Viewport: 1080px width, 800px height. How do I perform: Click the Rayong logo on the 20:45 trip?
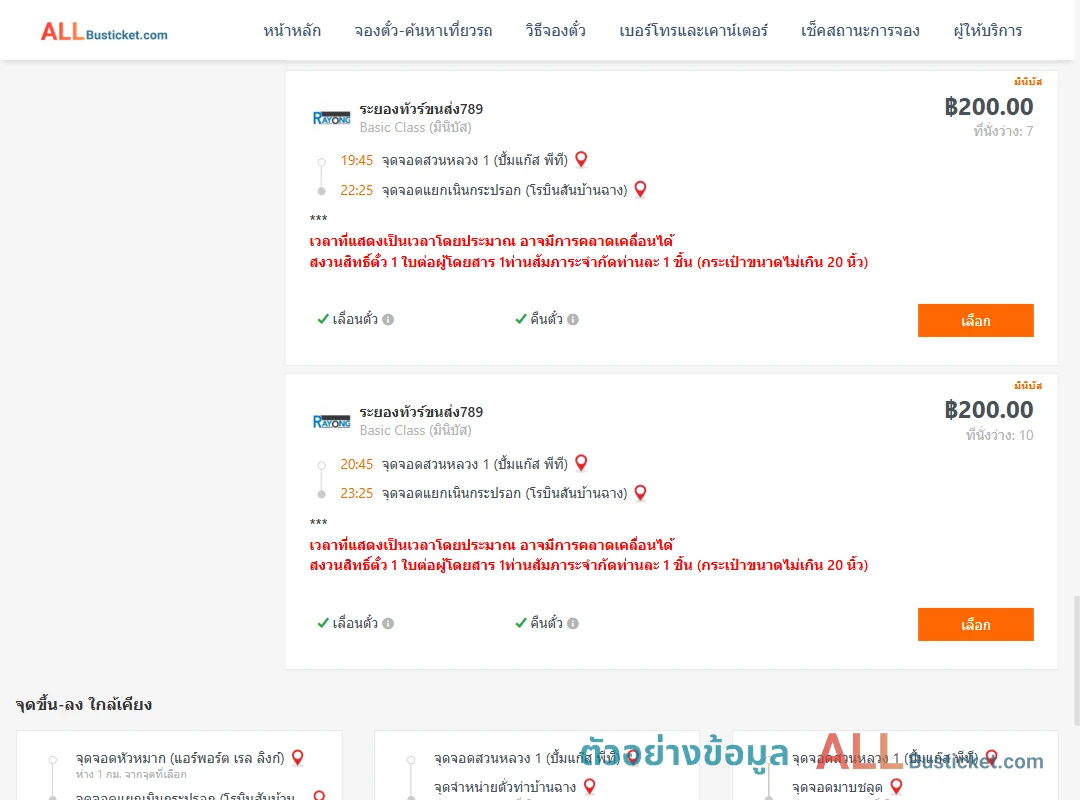pos(331,421)
